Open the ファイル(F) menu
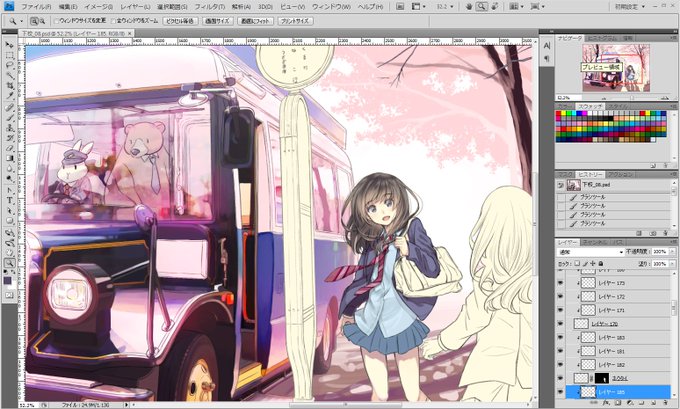 36,7
